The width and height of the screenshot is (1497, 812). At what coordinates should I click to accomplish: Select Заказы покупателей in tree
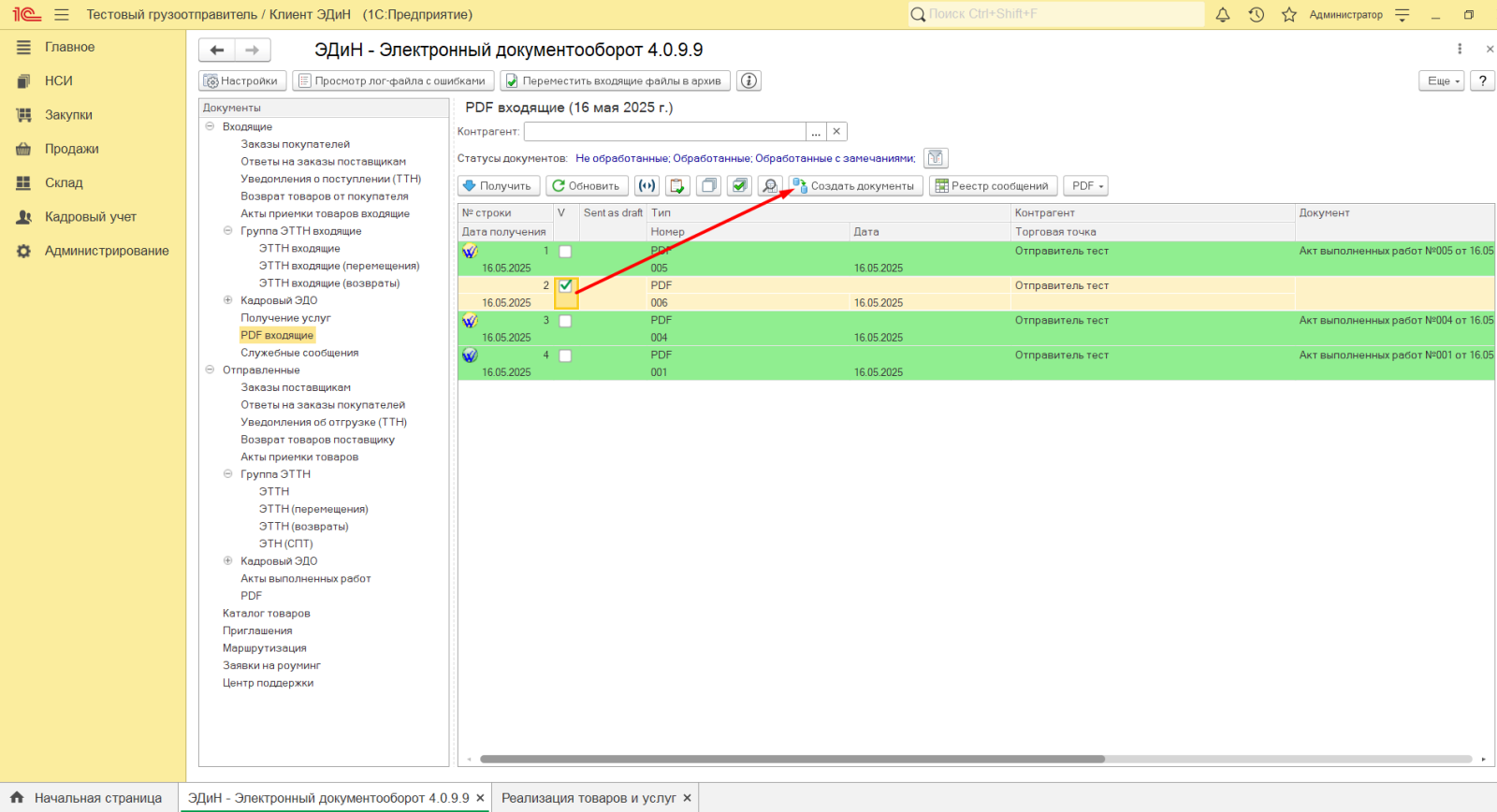[295, 144]
